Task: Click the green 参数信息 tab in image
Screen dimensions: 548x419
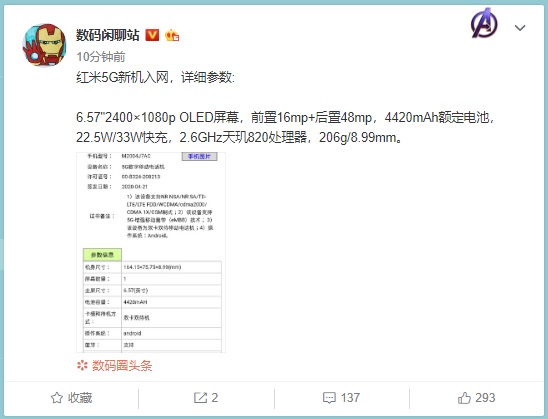Action: (102, 255)
